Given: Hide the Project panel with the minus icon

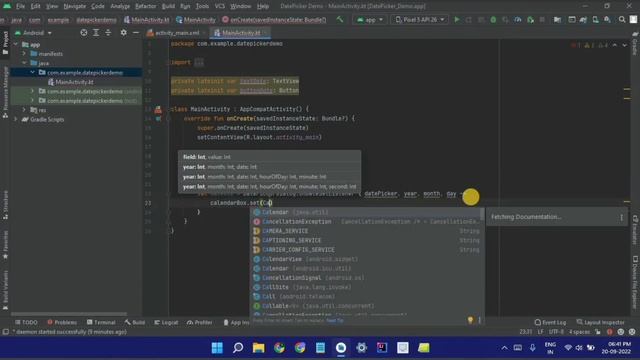Looking at the screenshot, I should [136, 33].
